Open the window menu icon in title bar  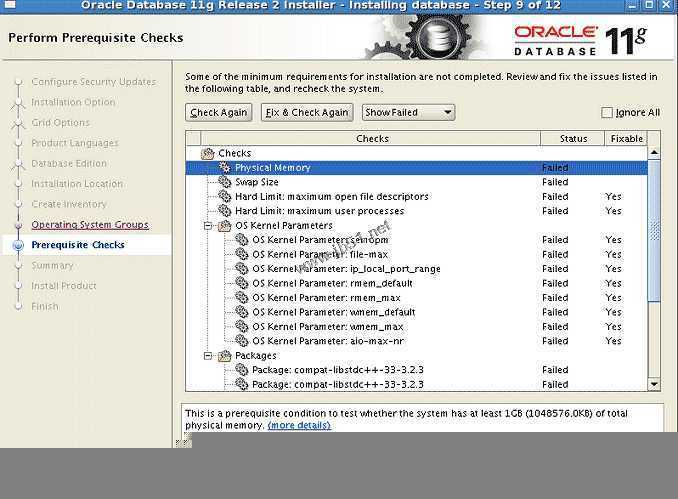[10, 5]
